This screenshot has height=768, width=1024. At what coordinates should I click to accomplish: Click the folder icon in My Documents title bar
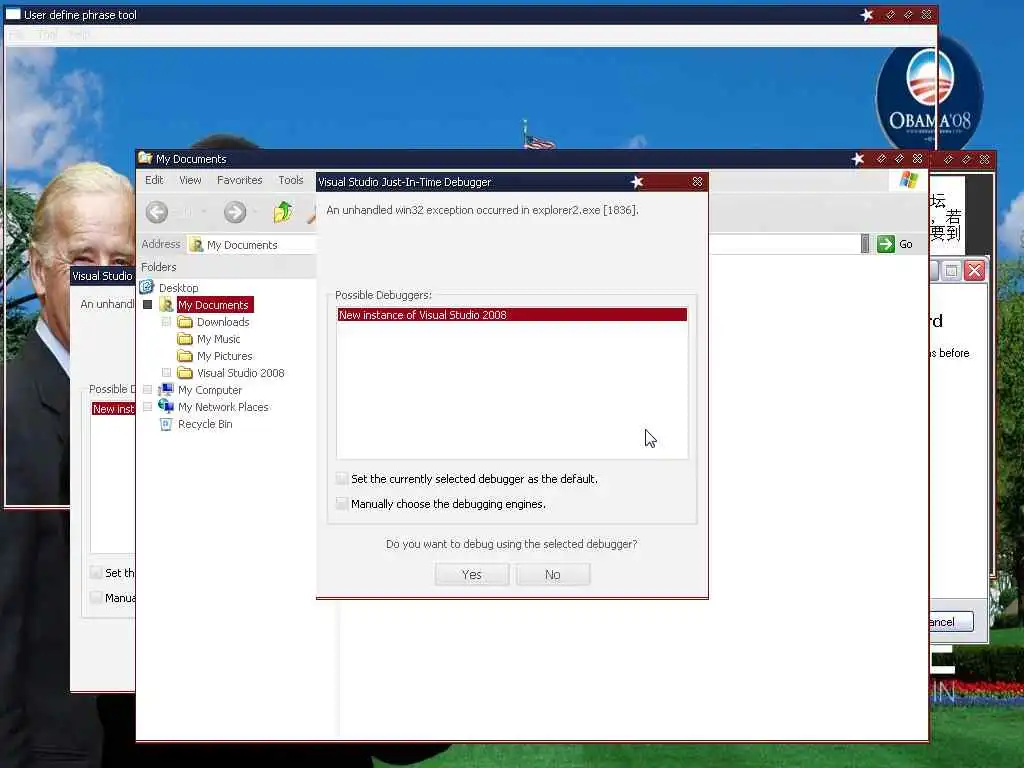coord(145,158)
